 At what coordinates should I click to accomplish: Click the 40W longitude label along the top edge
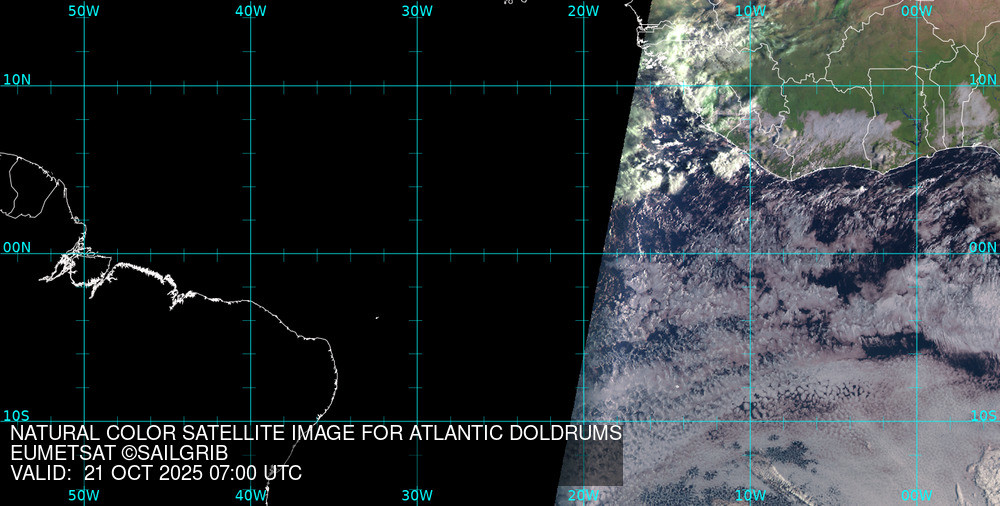pyautogui.click(x=250, y=11)
